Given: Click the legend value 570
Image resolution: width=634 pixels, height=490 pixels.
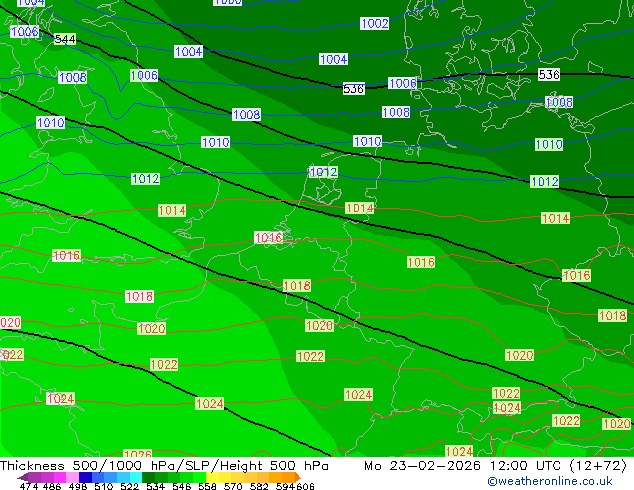Looking at the screenshot, I should click(233, 486).
